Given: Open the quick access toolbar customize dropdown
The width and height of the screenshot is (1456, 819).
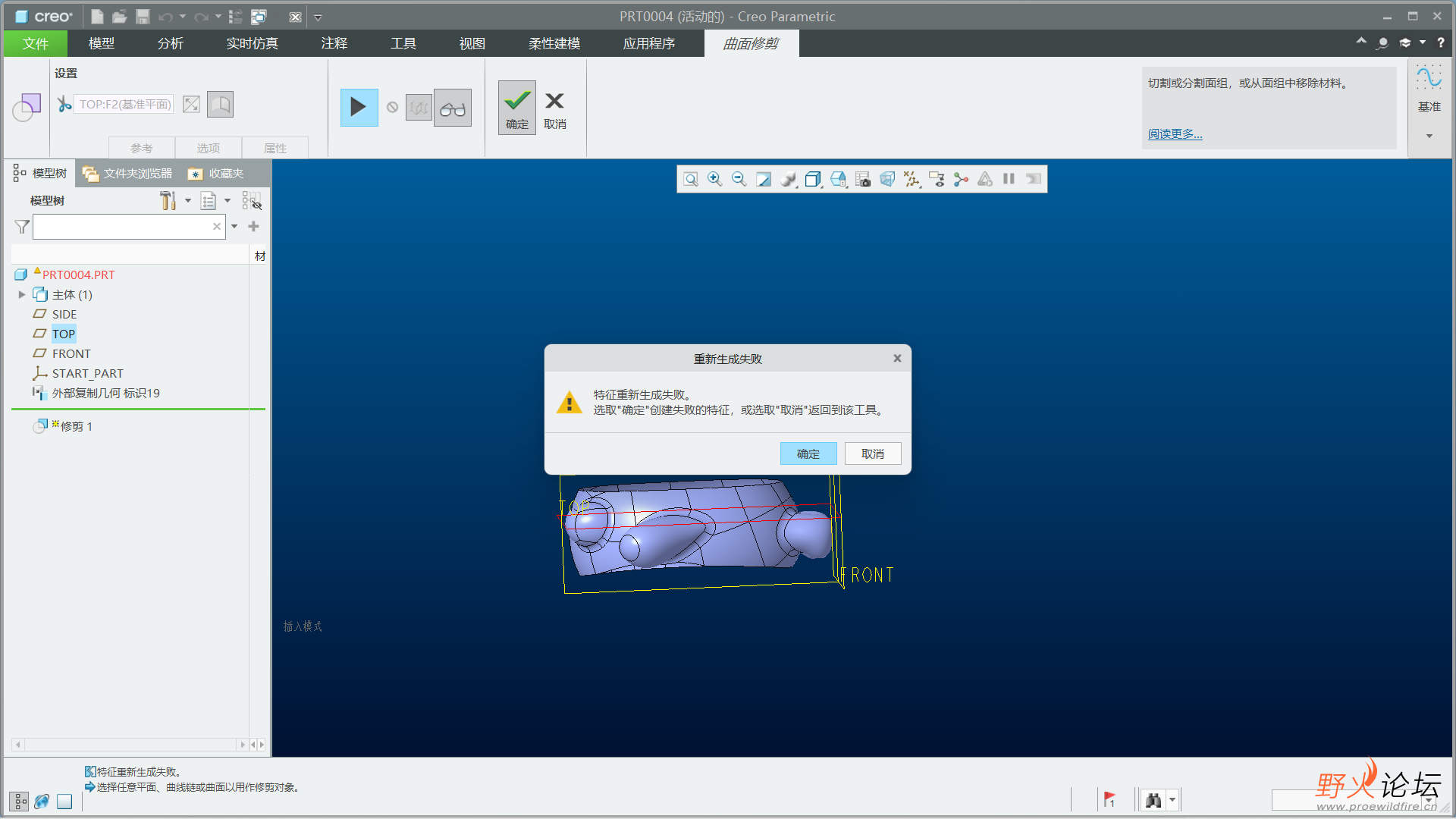Looking at the screenshot, I should (318, 17).
